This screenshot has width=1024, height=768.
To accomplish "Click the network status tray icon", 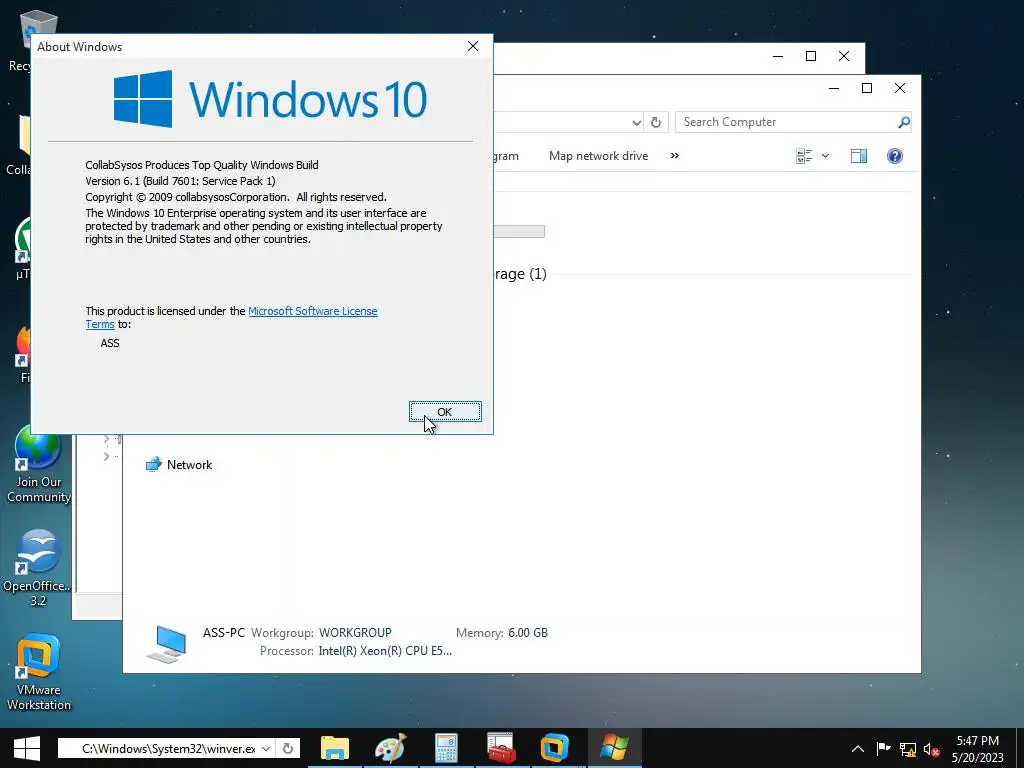I will 908,749.
